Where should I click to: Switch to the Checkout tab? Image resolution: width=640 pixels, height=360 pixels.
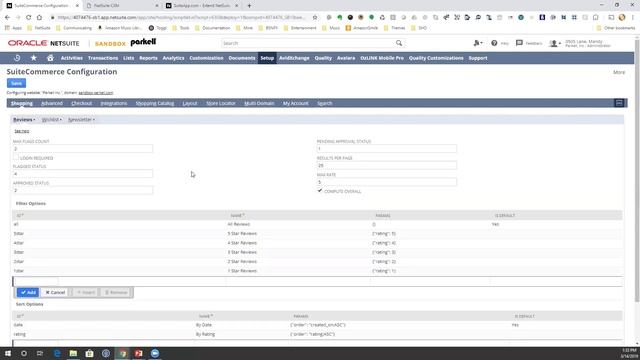(82, 103)
